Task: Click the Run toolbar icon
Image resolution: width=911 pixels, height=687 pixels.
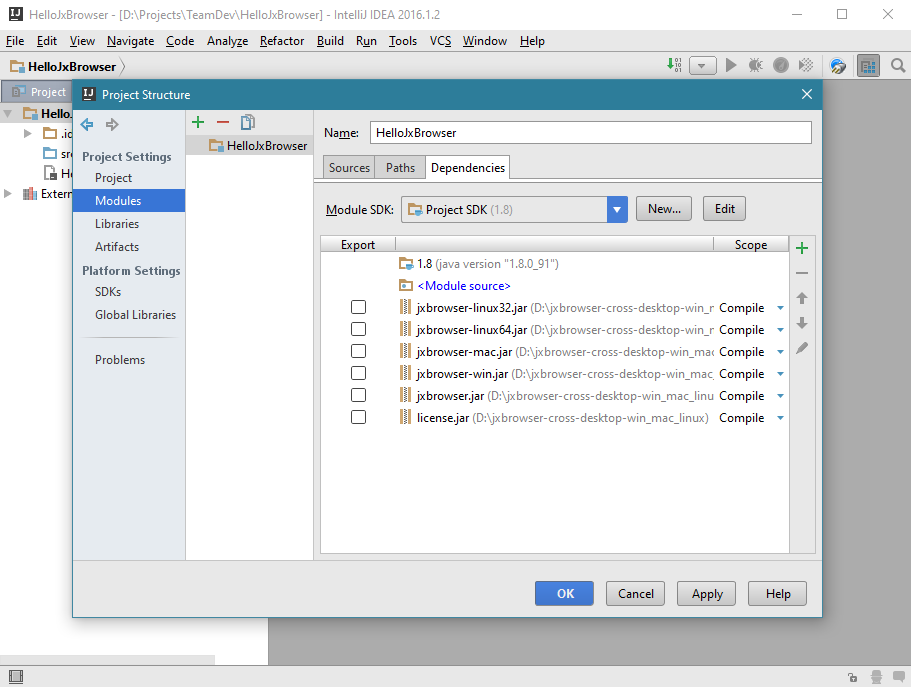Action: (731, 65)
